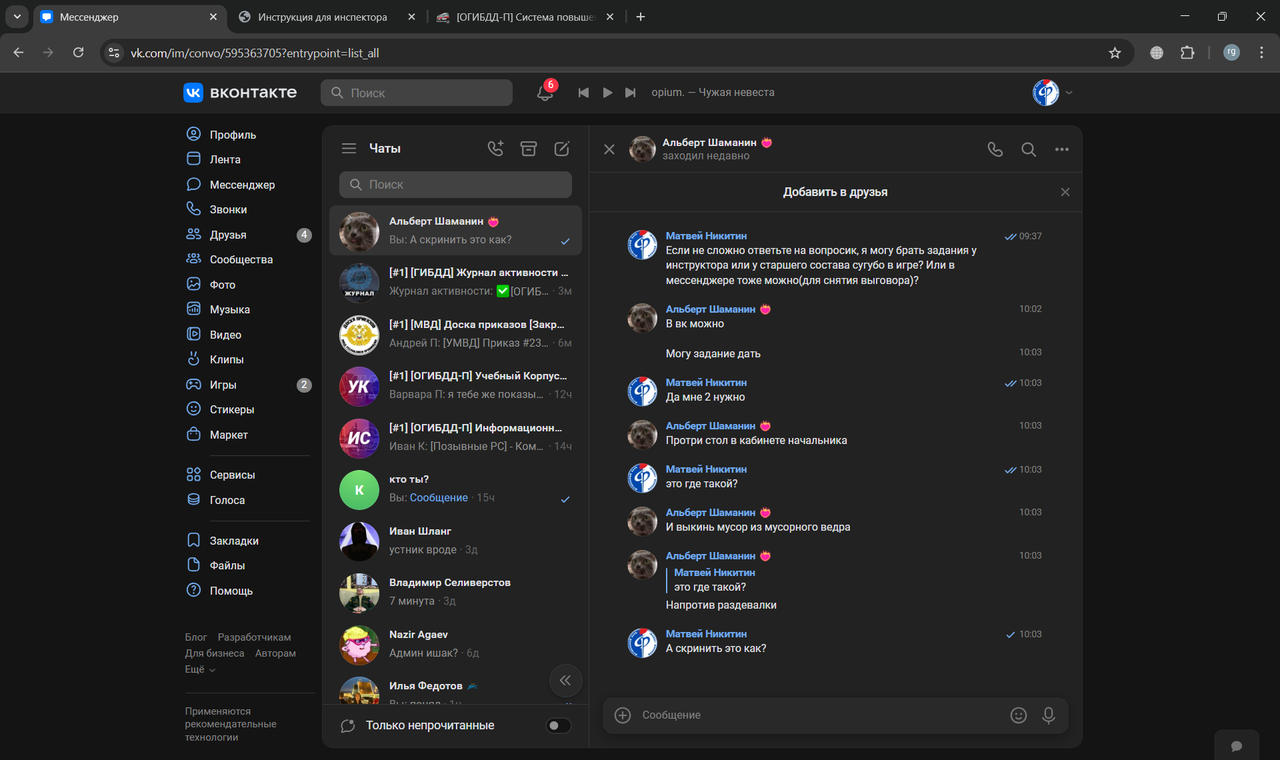
Task: Open the three-dot chat options menu
Action: pos(1062,148)
